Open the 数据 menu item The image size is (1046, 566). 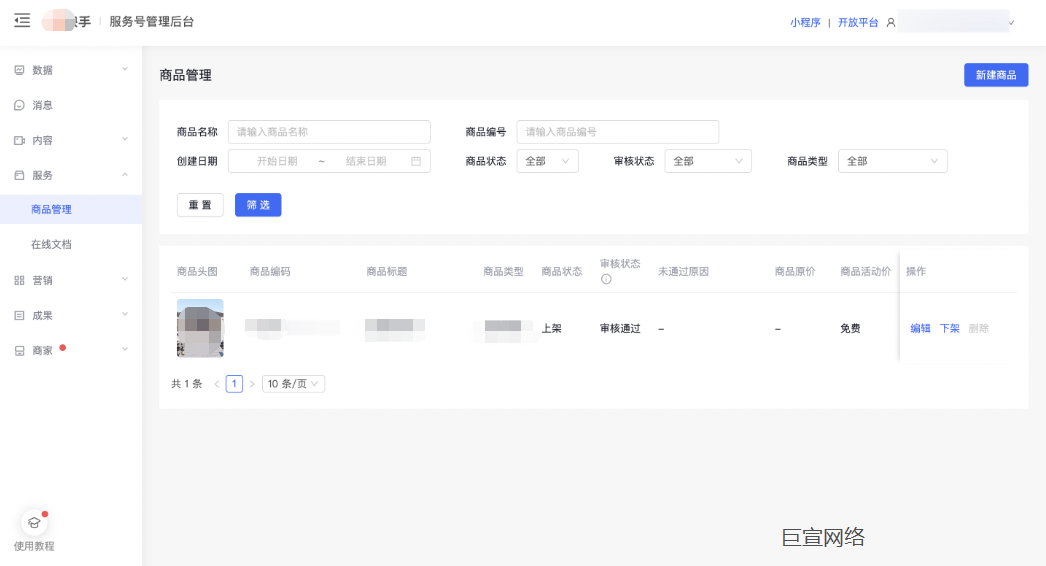pyautogui.click(x=71, y=70)
